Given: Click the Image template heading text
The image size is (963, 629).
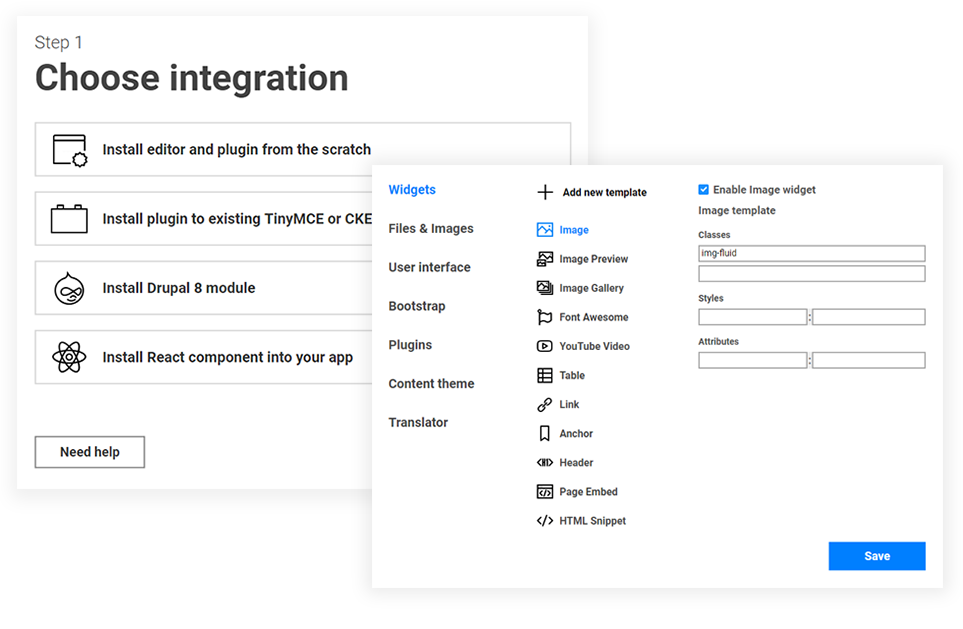Looking at the screenshot, I should 736,210.
